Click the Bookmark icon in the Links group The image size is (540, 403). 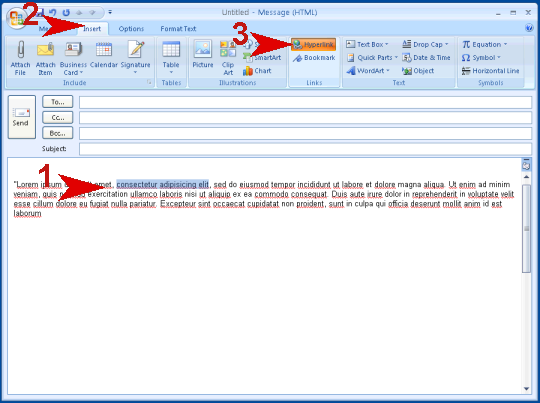coord(298,58)
